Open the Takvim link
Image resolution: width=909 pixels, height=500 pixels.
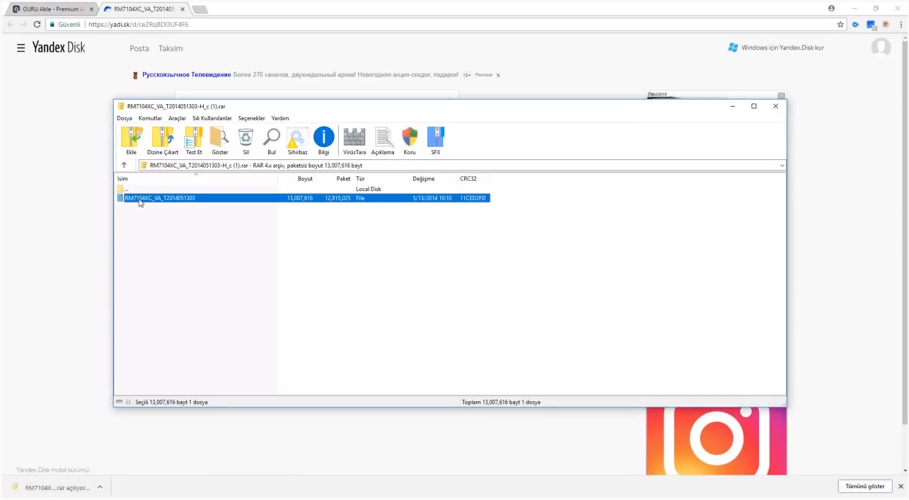[170, 49]
